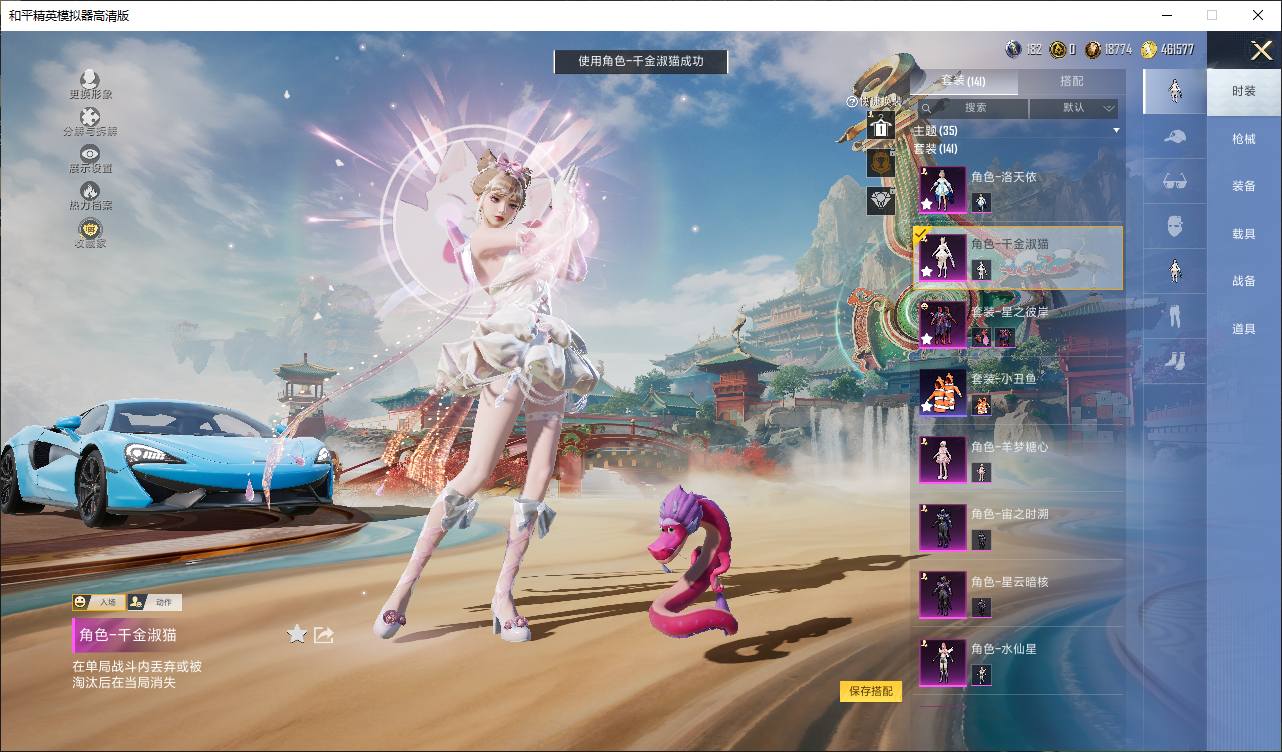
Task: Open the 默认 sort dropdown
Action: coord(1074,108)
